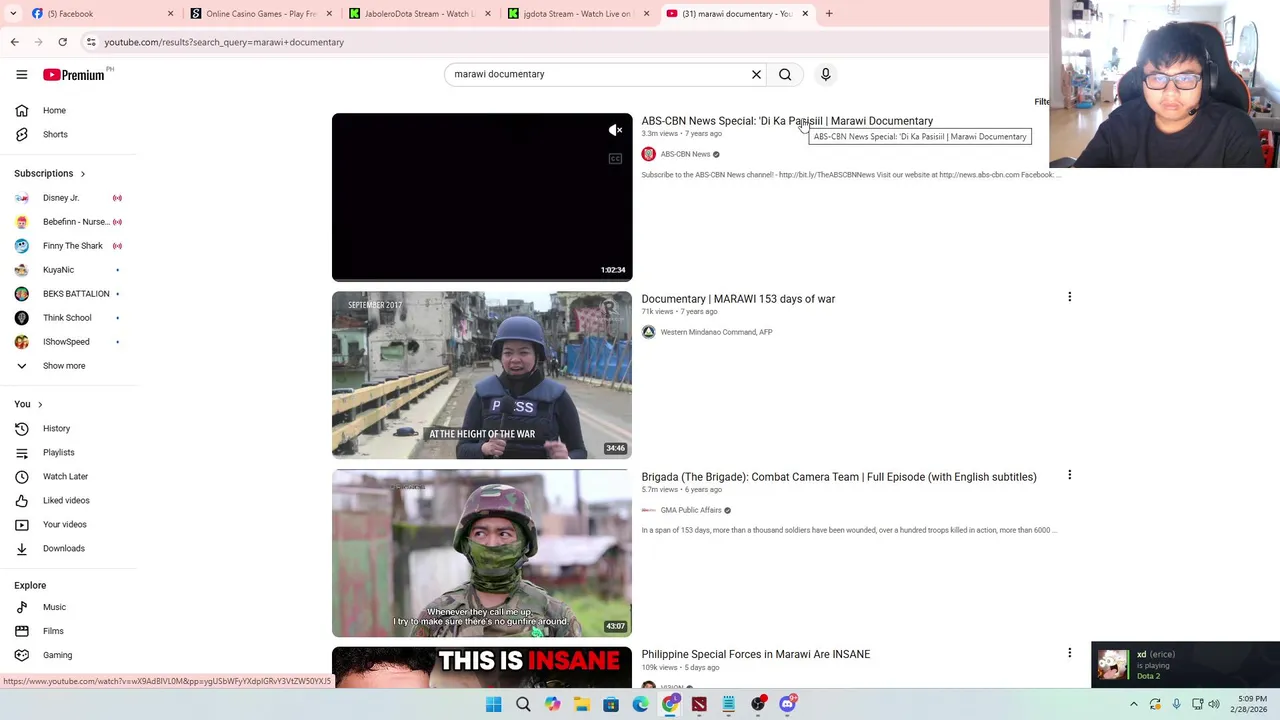Open Philippine Special Forces in Marawi title
The height and width of the screenshot is (720, 1280).
coord(755,654)
